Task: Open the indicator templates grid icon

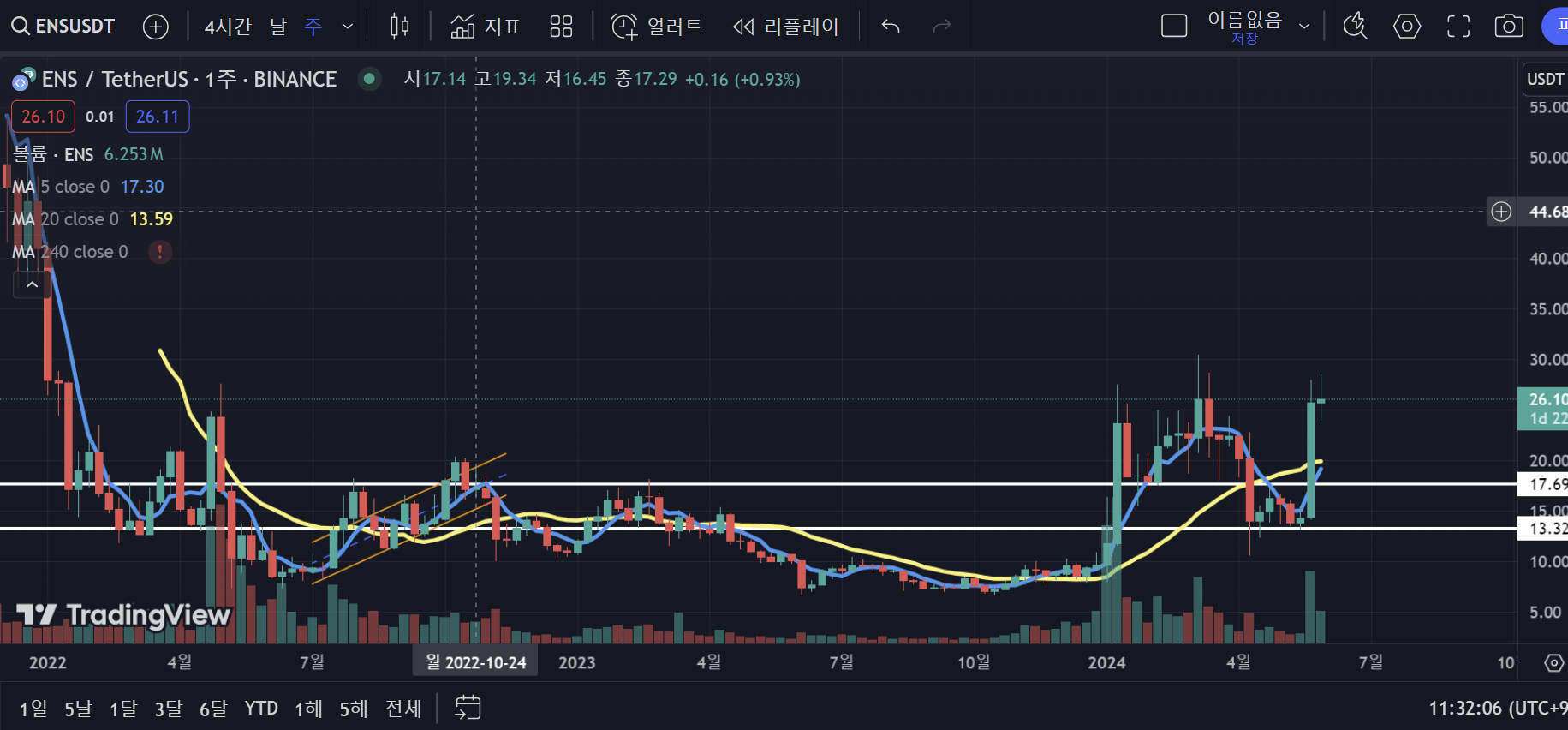Action: point(561,27)
